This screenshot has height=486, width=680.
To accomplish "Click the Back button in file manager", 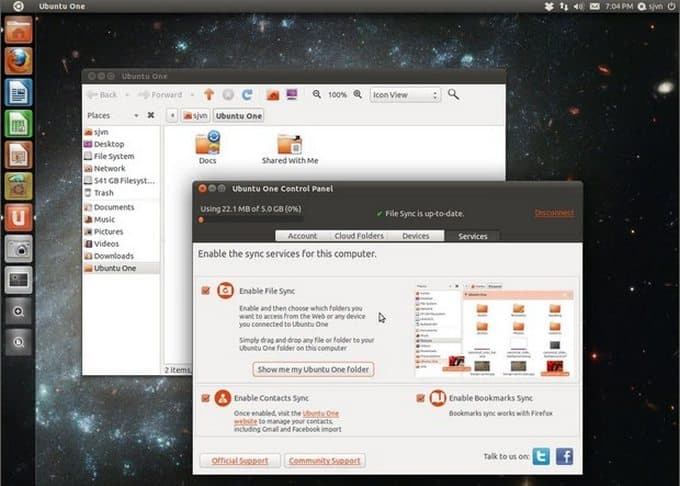I will click(x=103, y=95).
